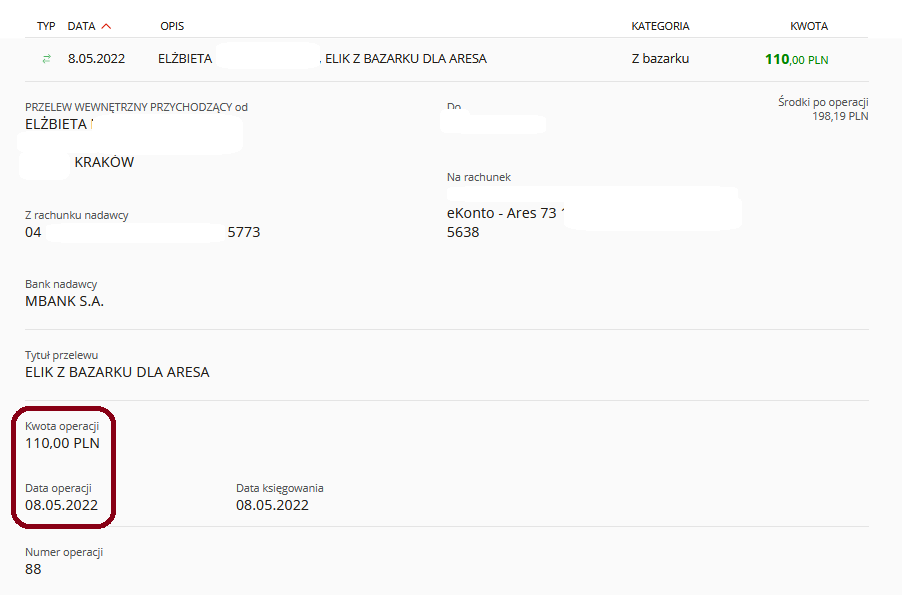Click the eKonto - Ares account name
This screenshot has height=595, width=902.
coord(501,213)
